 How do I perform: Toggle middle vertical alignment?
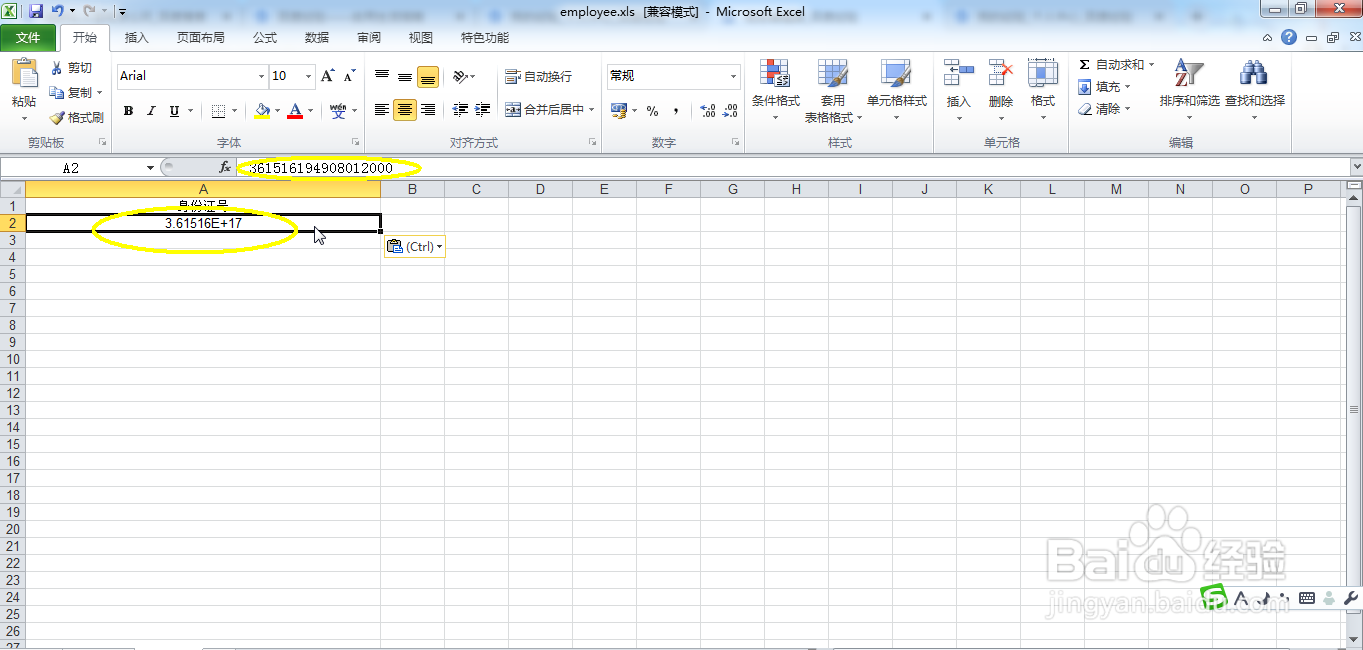click(405, 76)
